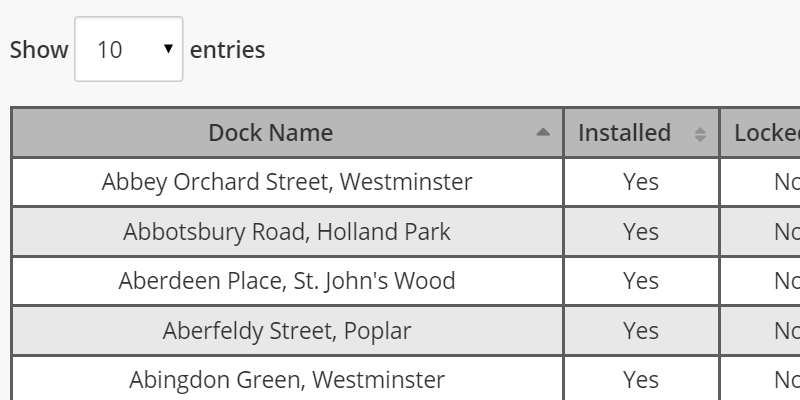Click the Installed column sort arrows icon

coord(700,134)
